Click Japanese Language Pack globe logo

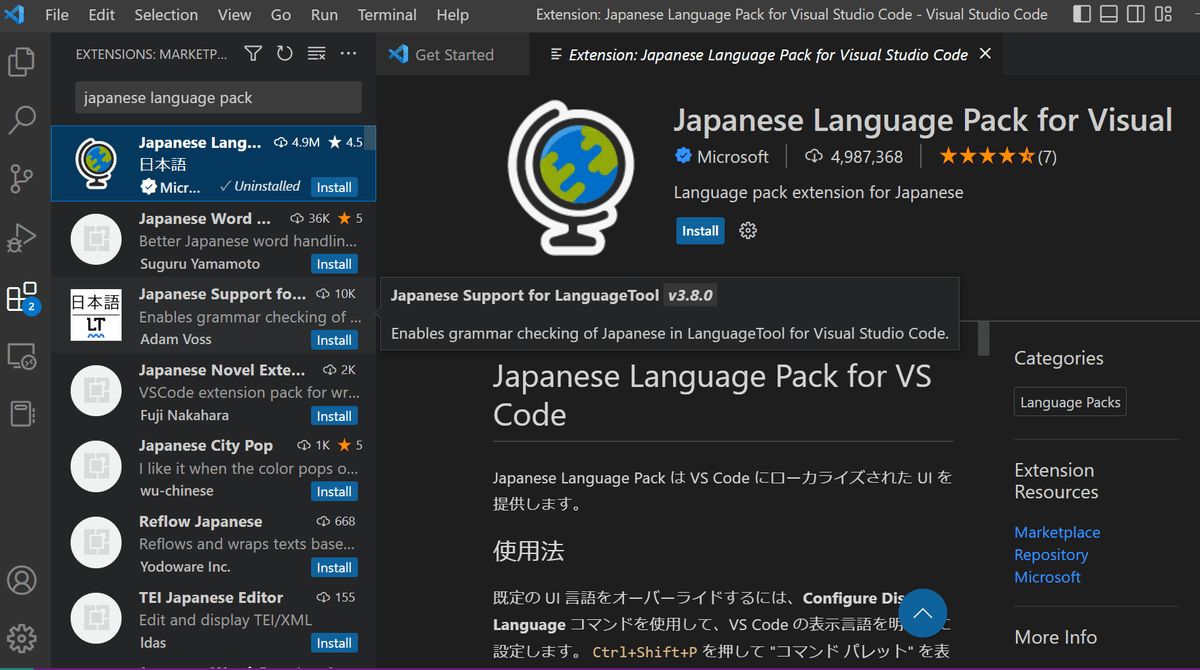point(571,177)
